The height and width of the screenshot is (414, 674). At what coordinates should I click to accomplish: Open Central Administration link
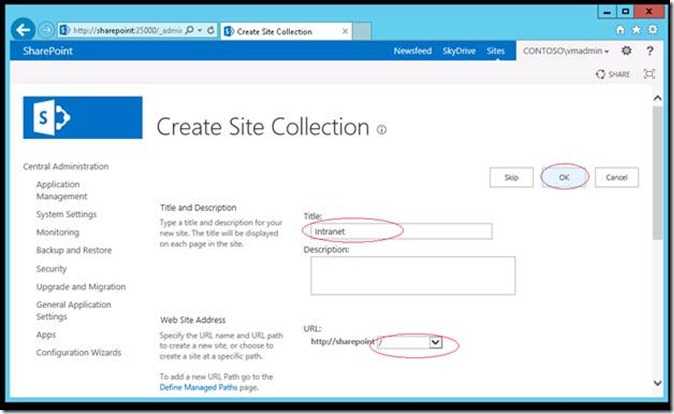click(x=66, y=166)
